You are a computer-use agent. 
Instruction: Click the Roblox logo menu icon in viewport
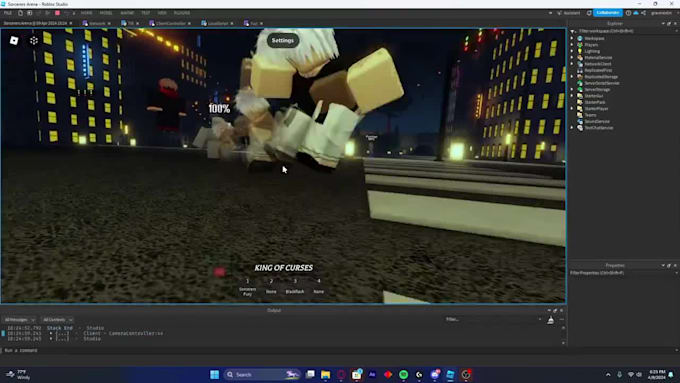[x=14, y=40]
